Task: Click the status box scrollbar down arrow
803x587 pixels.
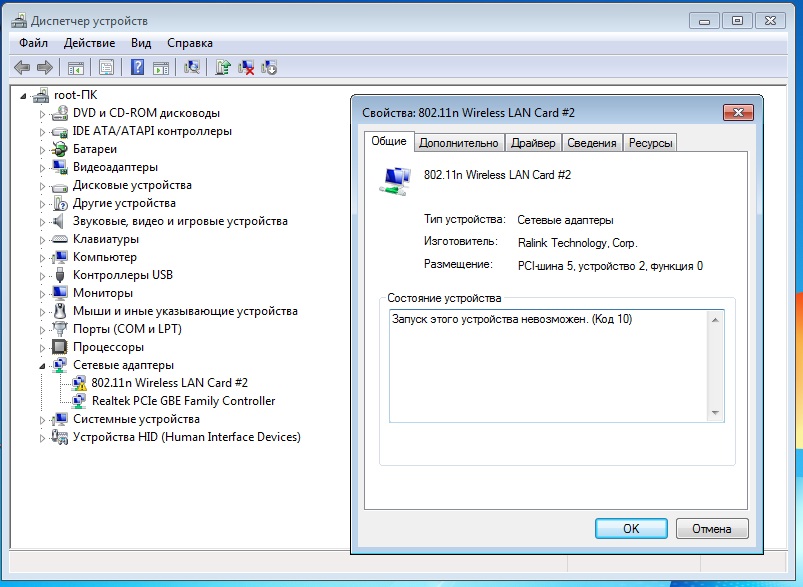Action: tap(715, 412)
